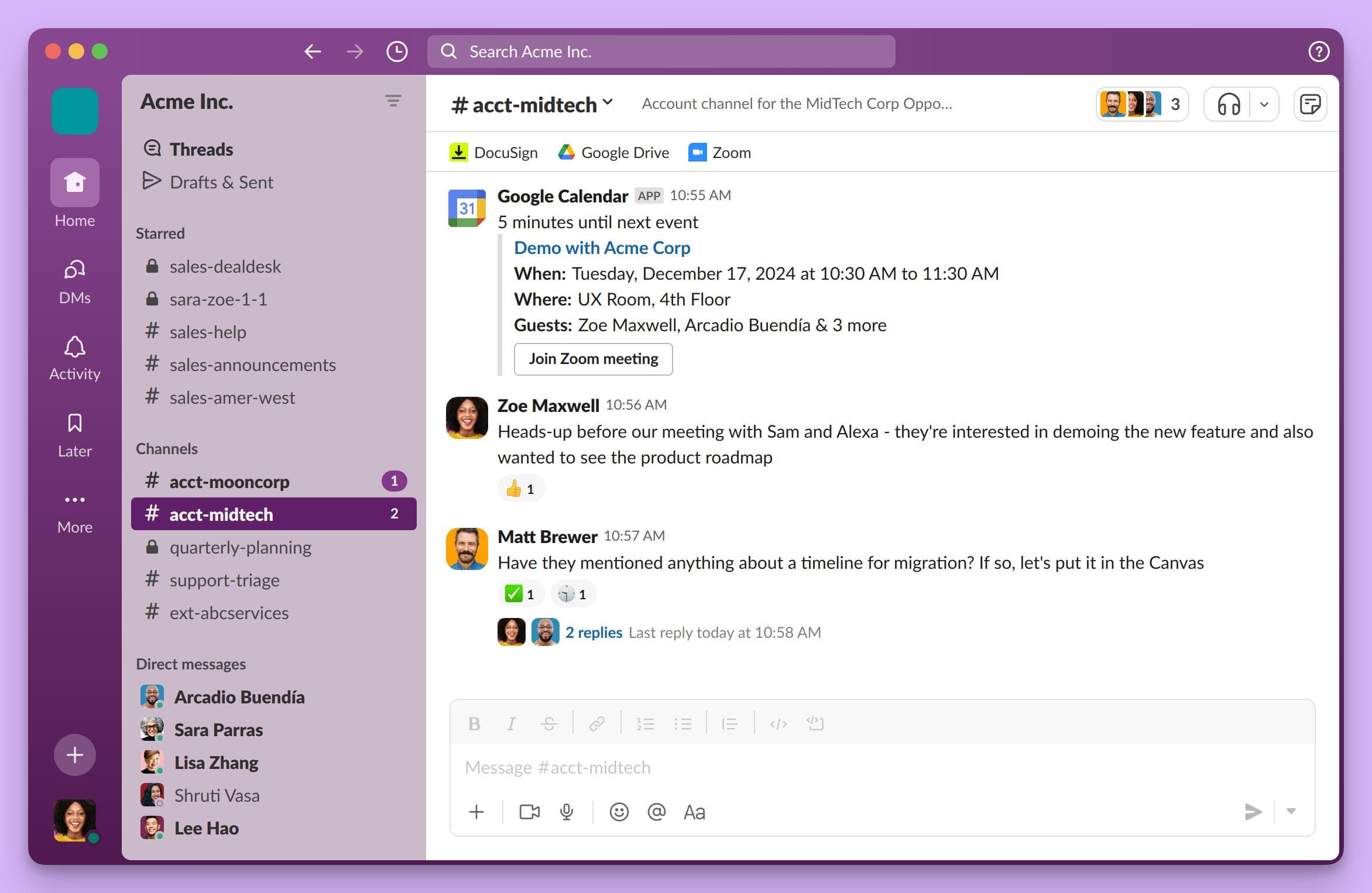Click Join Zoom meeting
This screenshot has width=1372, height=893.
point(593,359)
